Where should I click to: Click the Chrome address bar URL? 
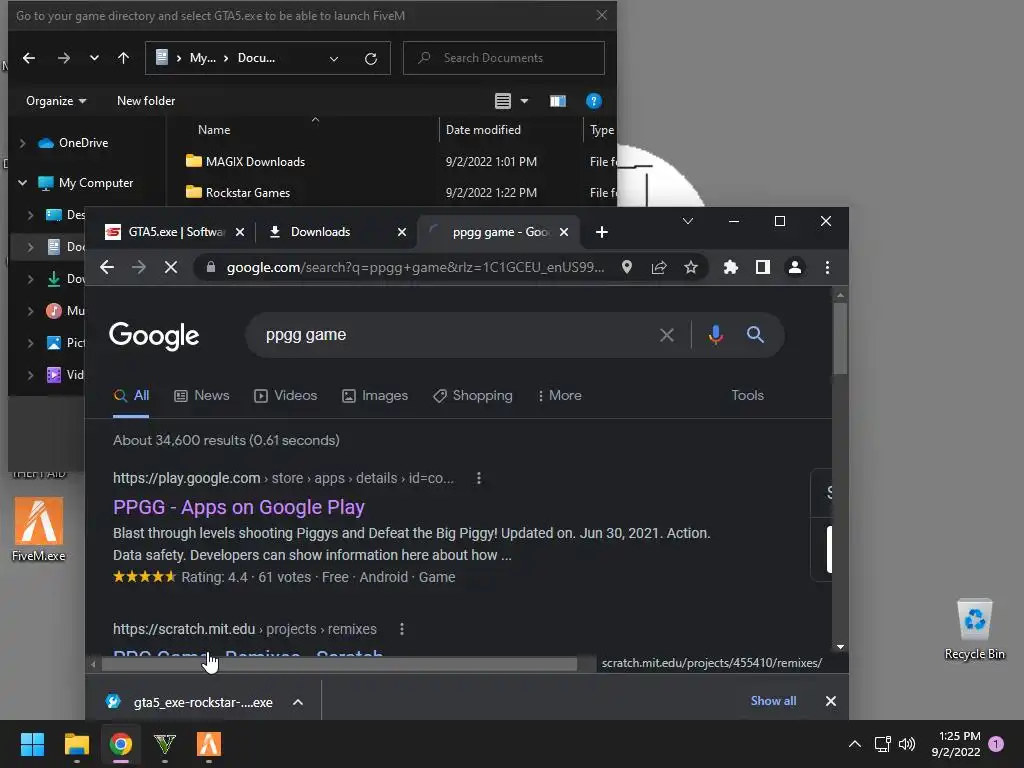coord(415,267)
